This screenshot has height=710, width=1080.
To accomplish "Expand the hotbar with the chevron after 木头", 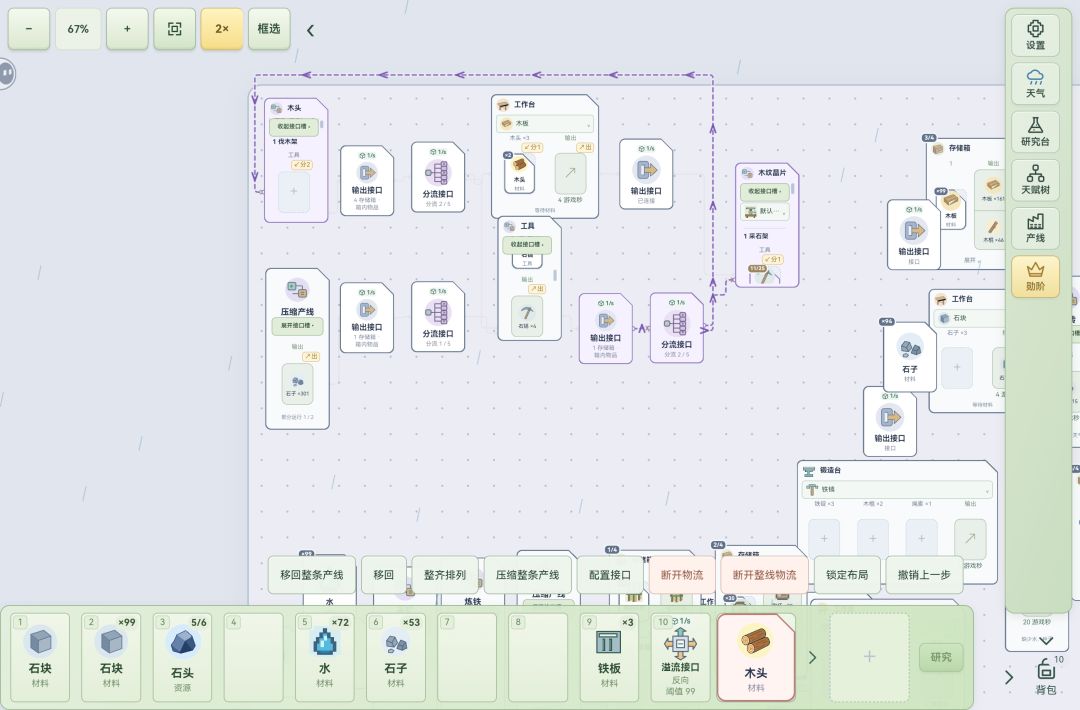I will pos(813,658).
